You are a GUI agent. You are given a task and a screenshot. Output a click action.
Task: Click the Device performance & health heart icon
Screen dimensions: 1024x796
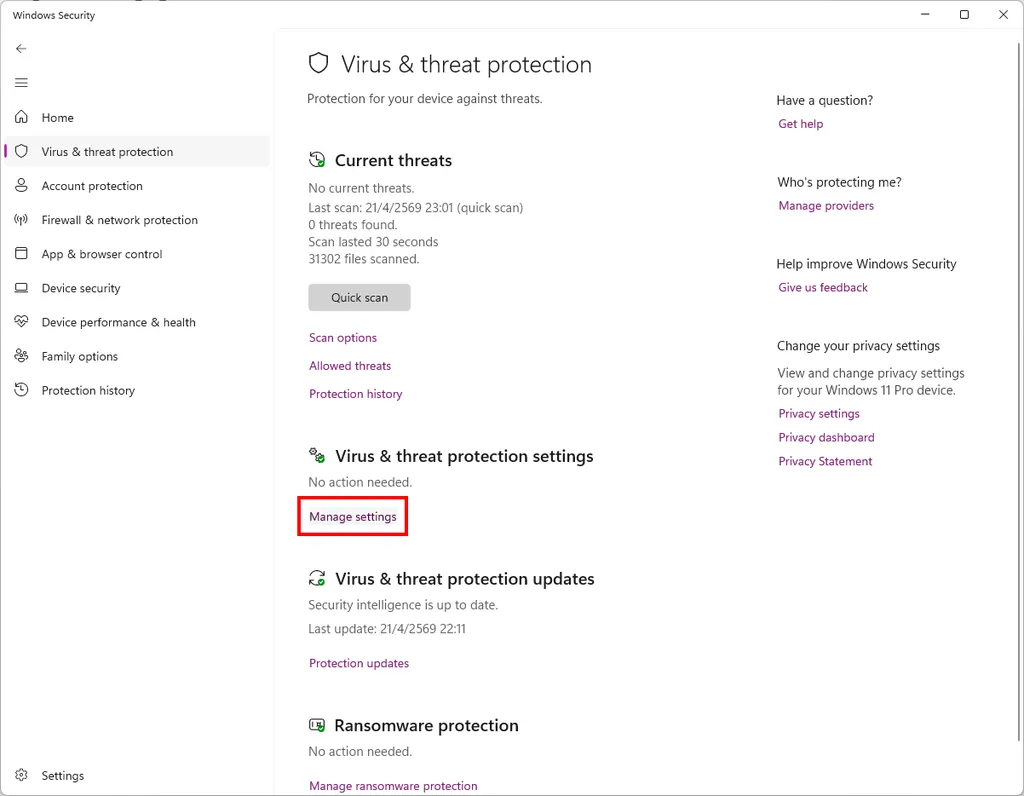(x=21, y=322)
